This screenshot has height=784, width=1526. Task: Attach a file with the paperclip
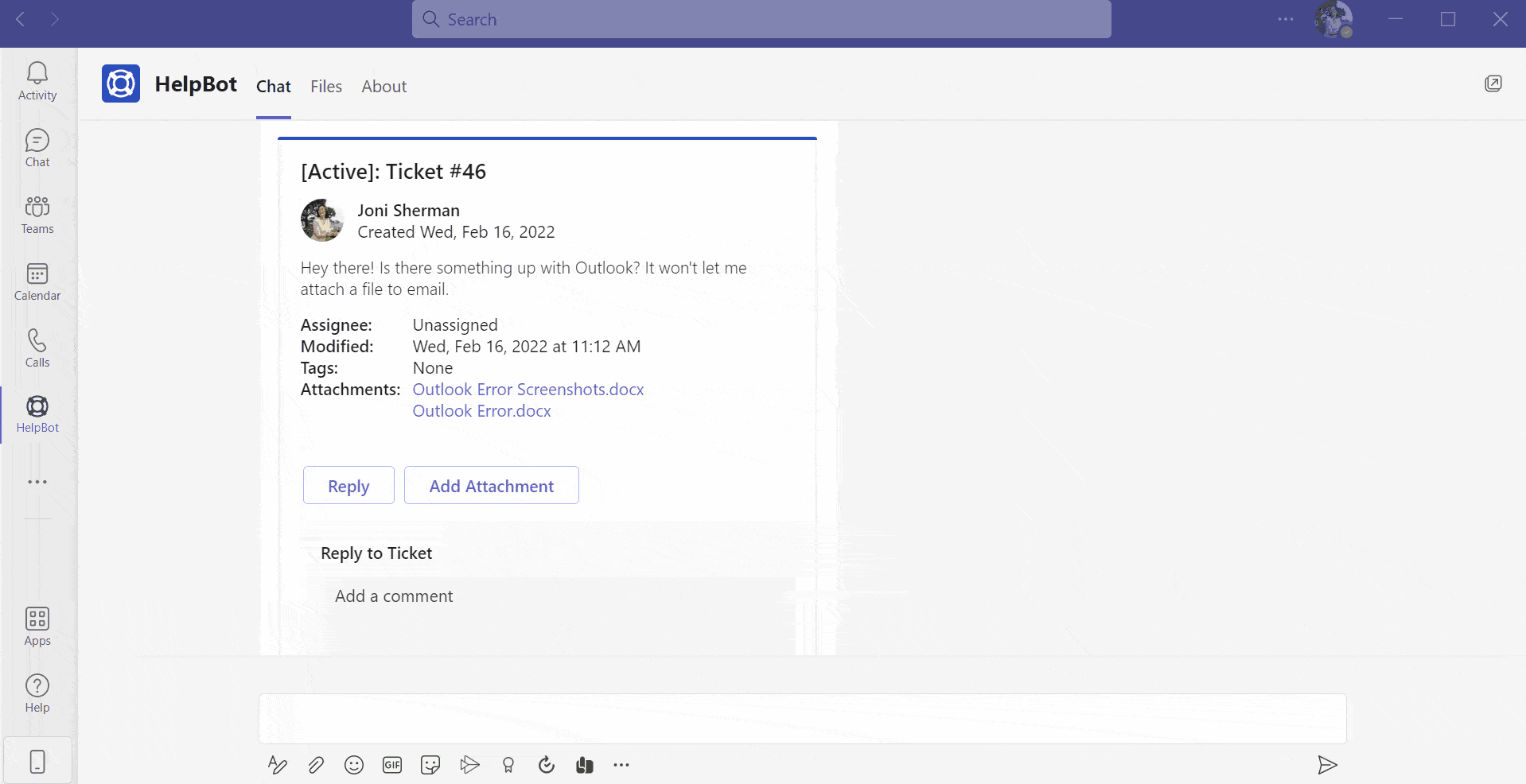click(x=316, y=765)
